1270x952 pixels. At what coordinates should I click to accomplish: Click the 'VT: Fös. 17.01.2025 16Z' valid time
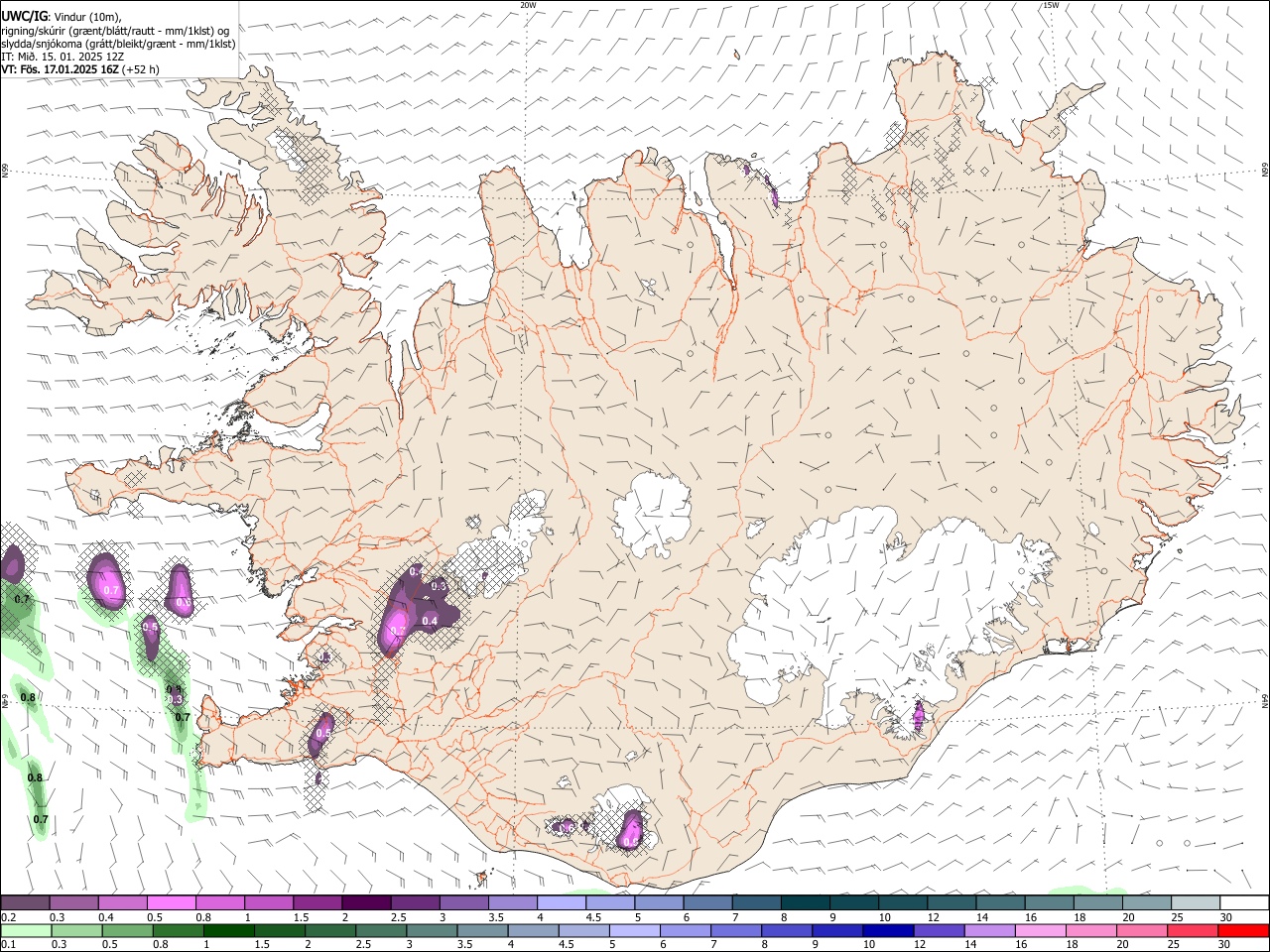[x=61, y=69]
